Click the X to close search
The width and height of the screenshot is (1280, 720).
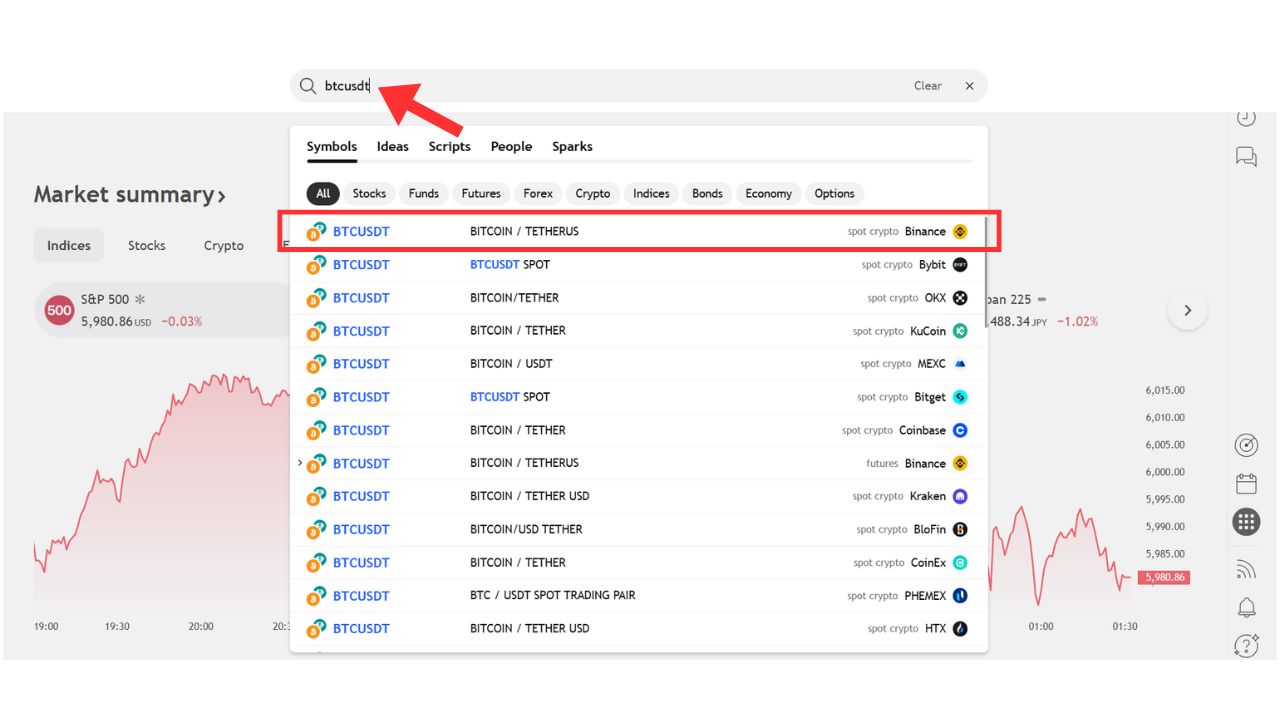tap(969, 86)
